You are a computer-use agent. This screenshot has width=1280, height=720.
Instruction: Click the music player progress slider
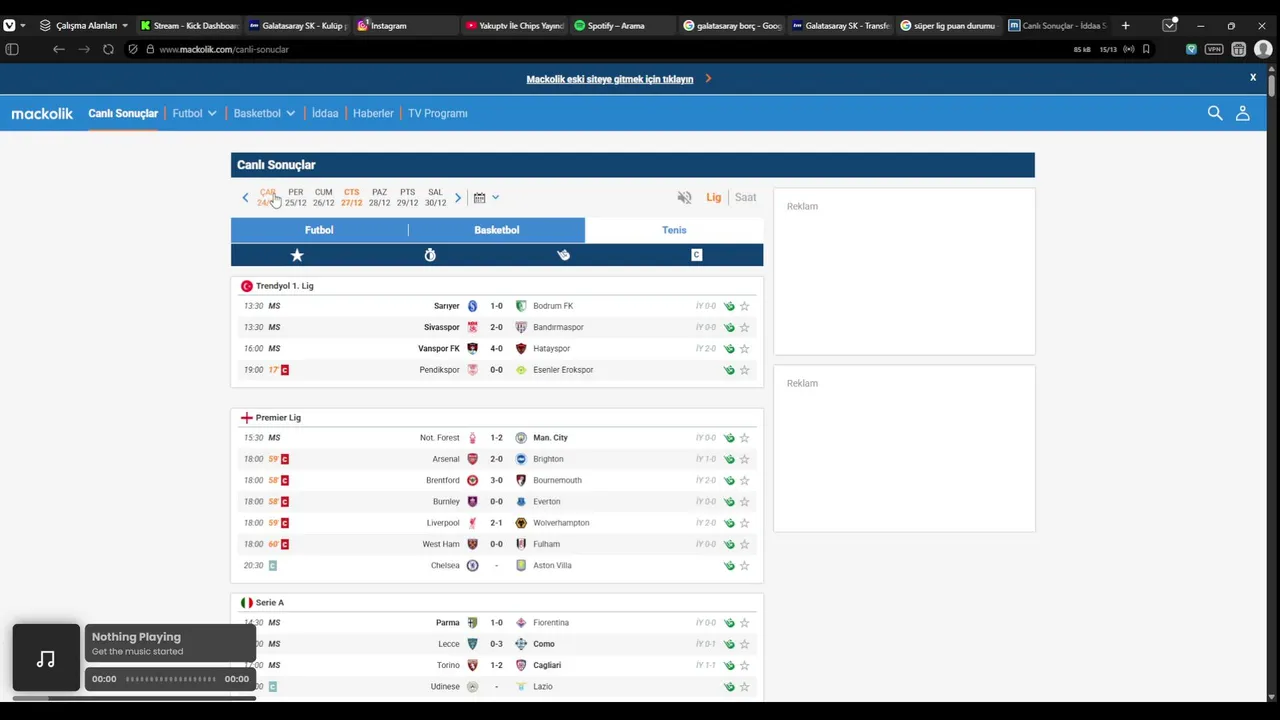click(171, 679)
